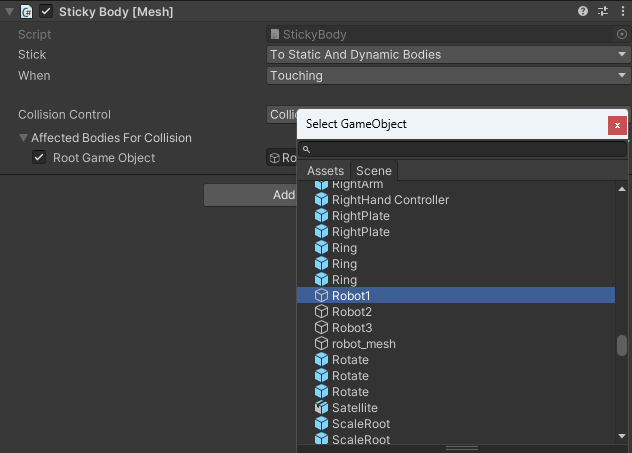The width and height of the screenshot is (632, 453).
Task: Select the Robot1 list entry
Action: click(x=456, y=295)
